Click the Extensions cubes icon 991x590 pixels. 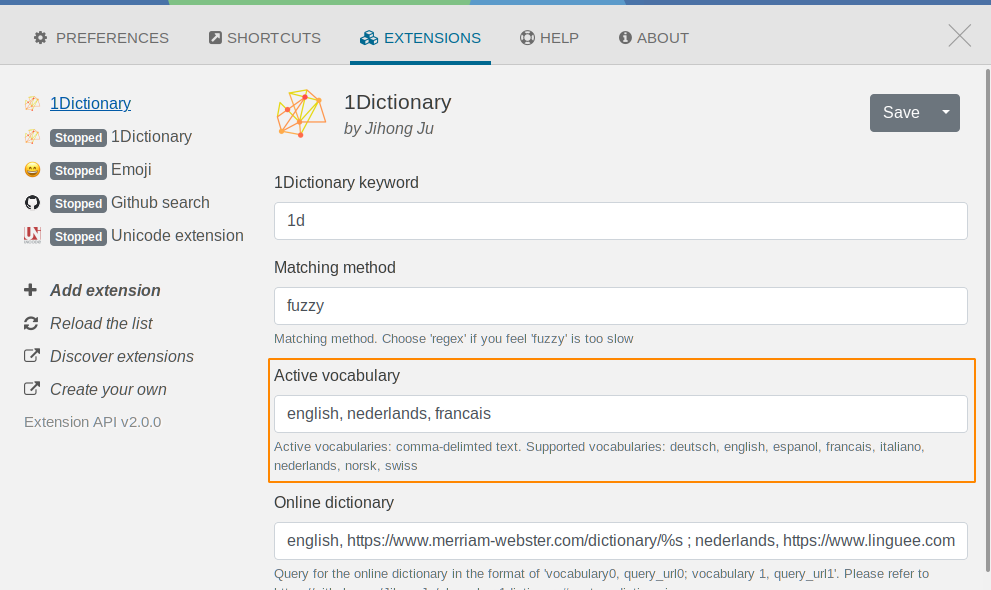369,38
